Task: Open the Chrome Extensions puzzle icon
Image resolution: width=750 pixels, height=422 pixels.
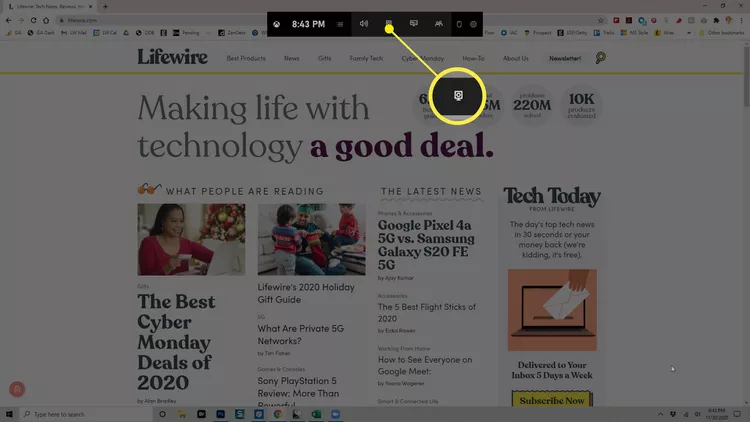Action: click(716, 20)
